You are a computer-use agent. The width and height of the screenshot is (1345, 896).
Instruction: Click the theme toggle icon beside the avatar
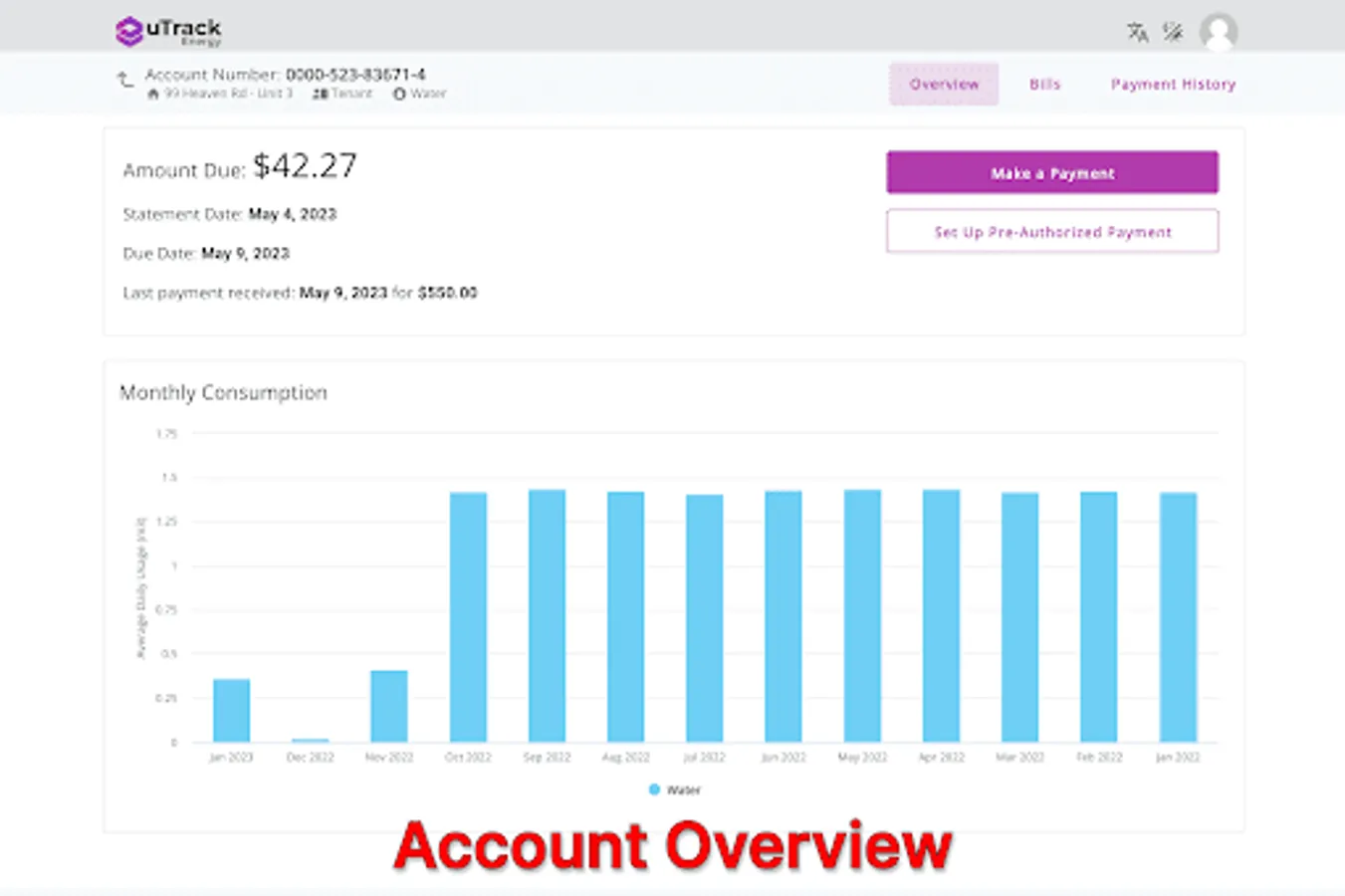click(1173, 32)
